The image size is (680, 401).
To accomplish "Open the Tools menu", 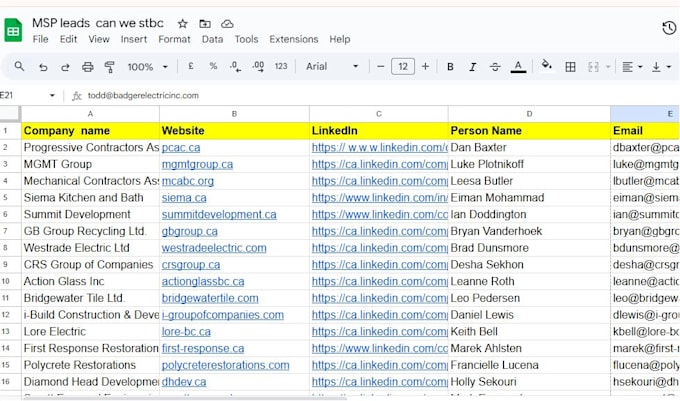I will 246,39.
